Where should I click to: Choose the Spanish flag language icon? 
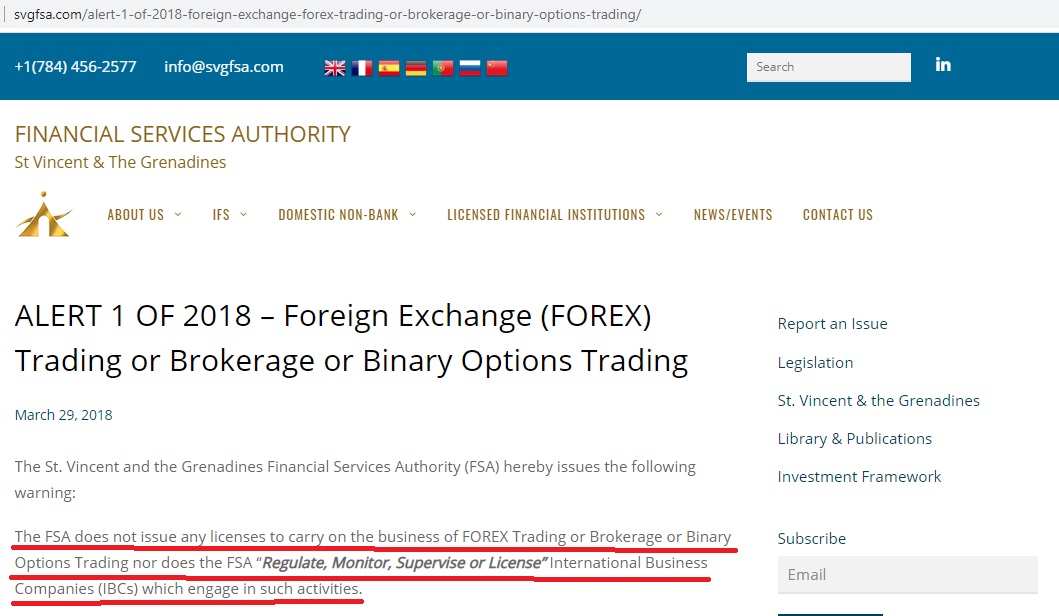(388, 68)
